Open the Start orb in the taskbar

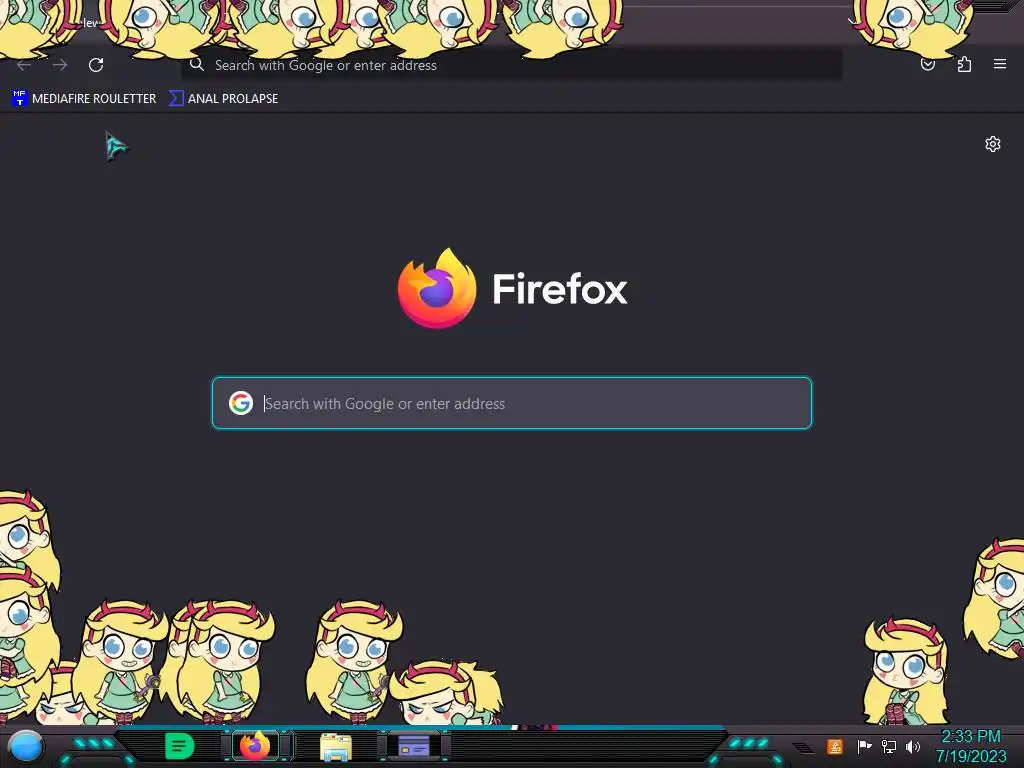(x=25, y=746)
